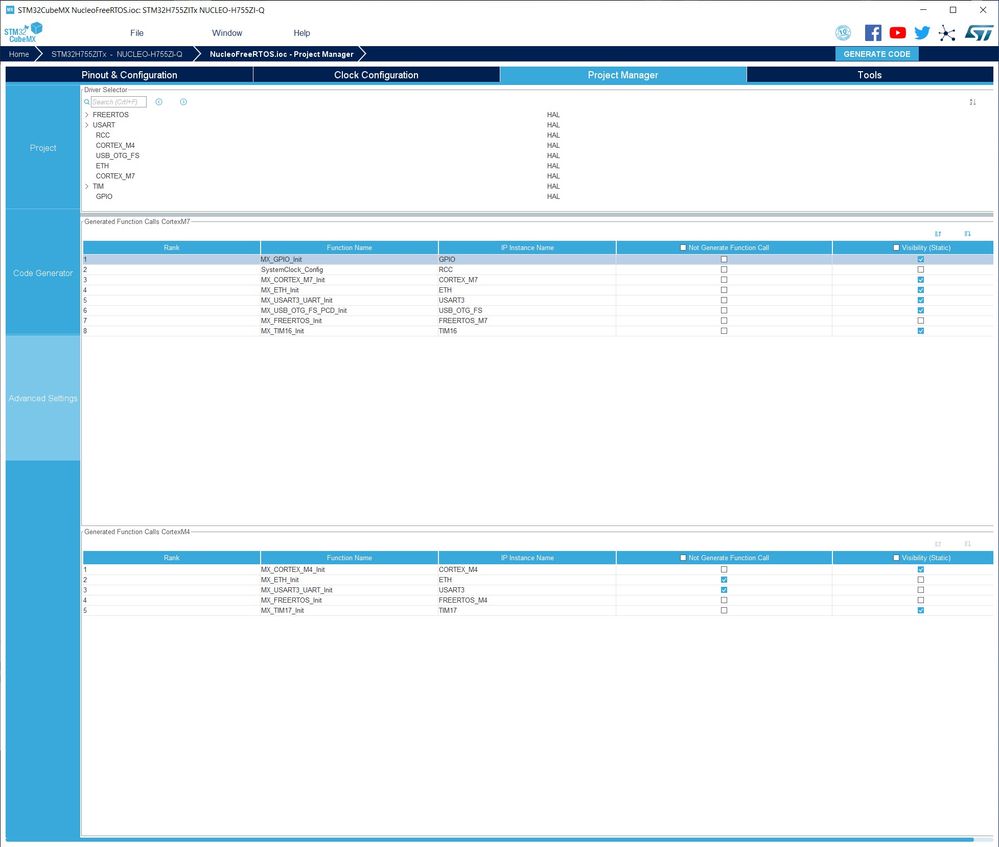The width and height of the screenshot is (999, 847).
Task: Check the CortexM4 Visibility (Static) header checkbox
Action: tap(896, 558)
